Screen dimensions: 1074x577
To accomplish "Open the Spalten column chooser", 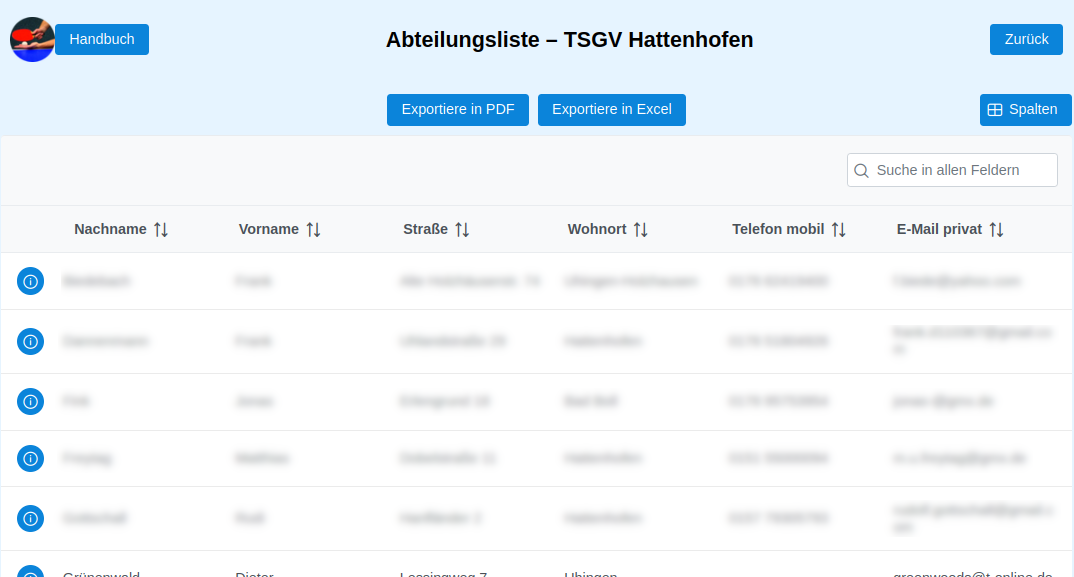I will [1025, 110].
